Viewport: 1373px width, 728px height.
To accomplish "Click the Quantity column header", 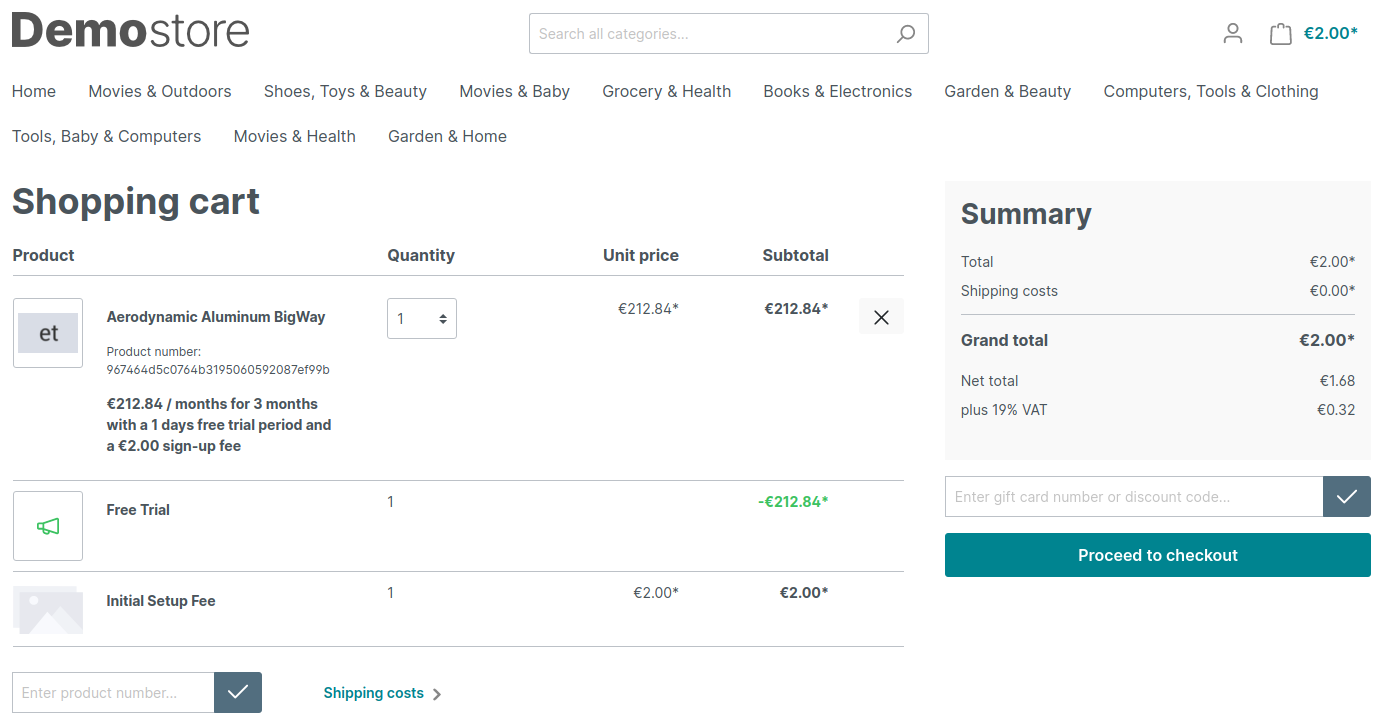I will [421, 255].
